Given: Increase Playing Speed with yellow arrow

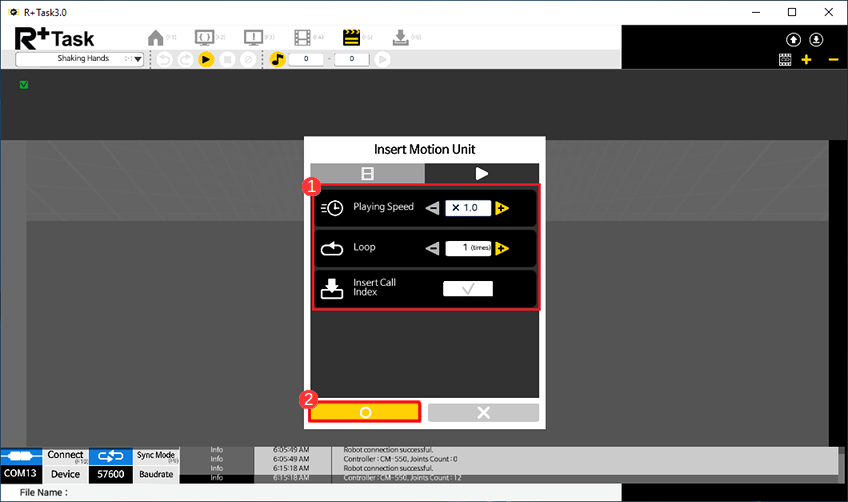Looking at the screenshot, I should coord(502,208).
